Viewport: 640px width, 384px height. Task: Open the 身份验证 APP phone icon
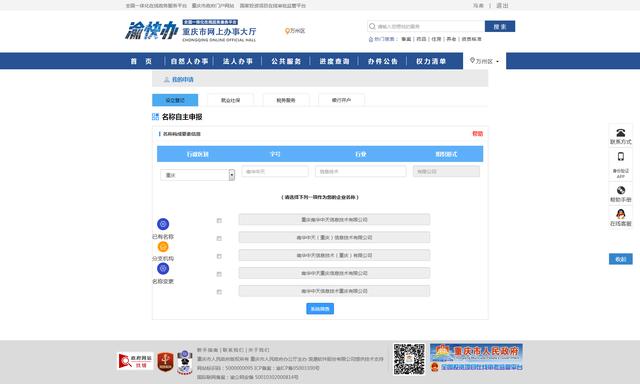[620, 157]
